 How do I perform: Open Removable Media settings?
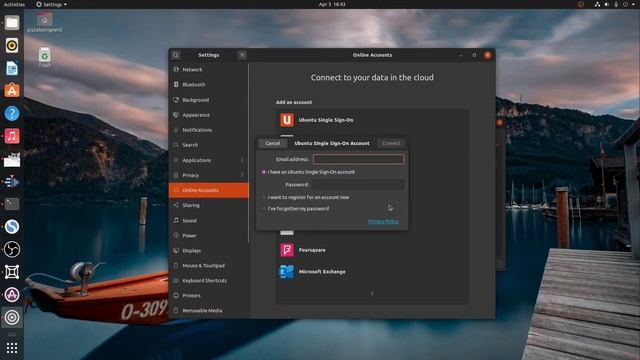(x=209, y=311)
